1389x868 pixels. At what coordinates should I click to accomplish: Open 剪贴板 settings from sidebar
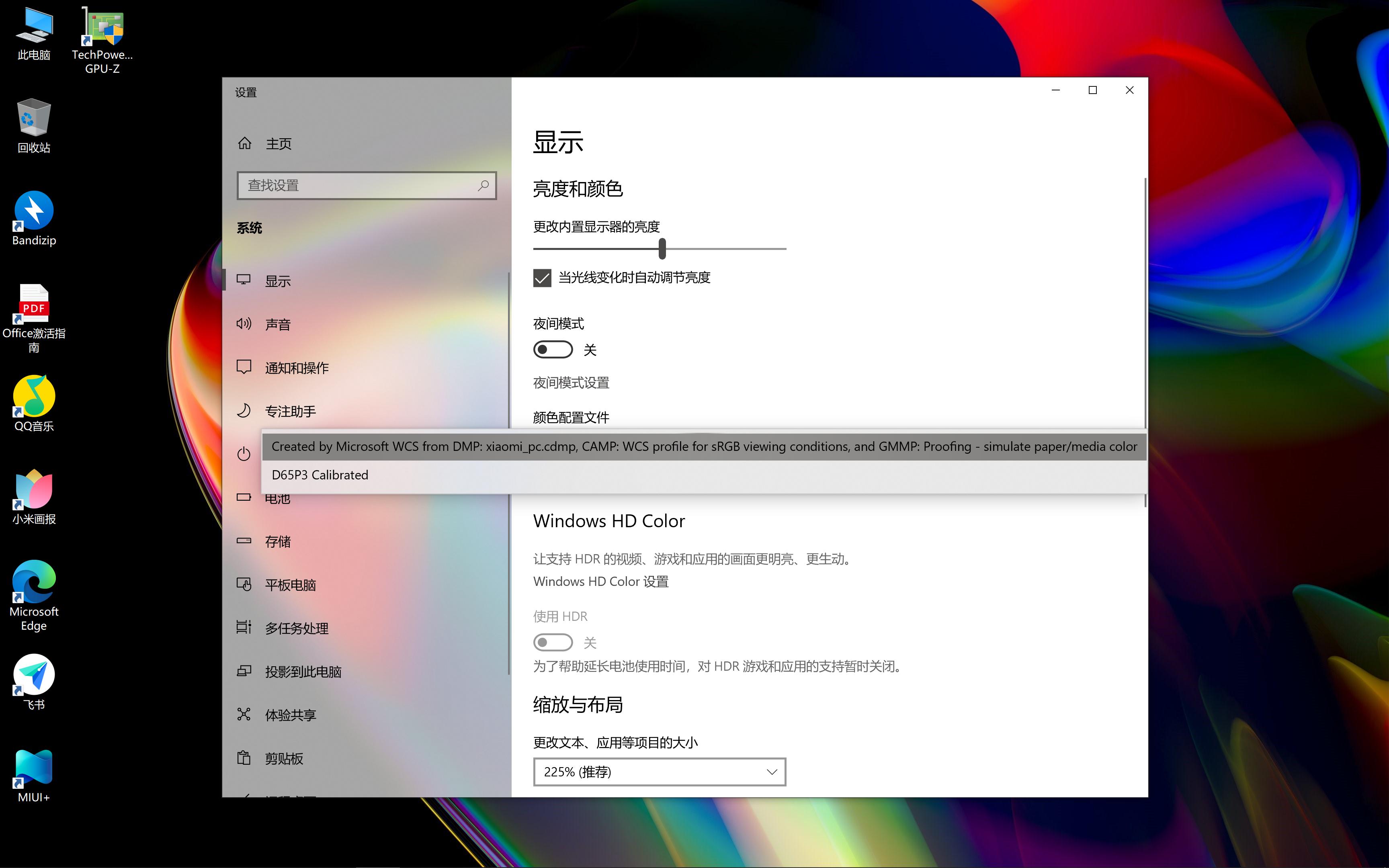pos(284,758)
